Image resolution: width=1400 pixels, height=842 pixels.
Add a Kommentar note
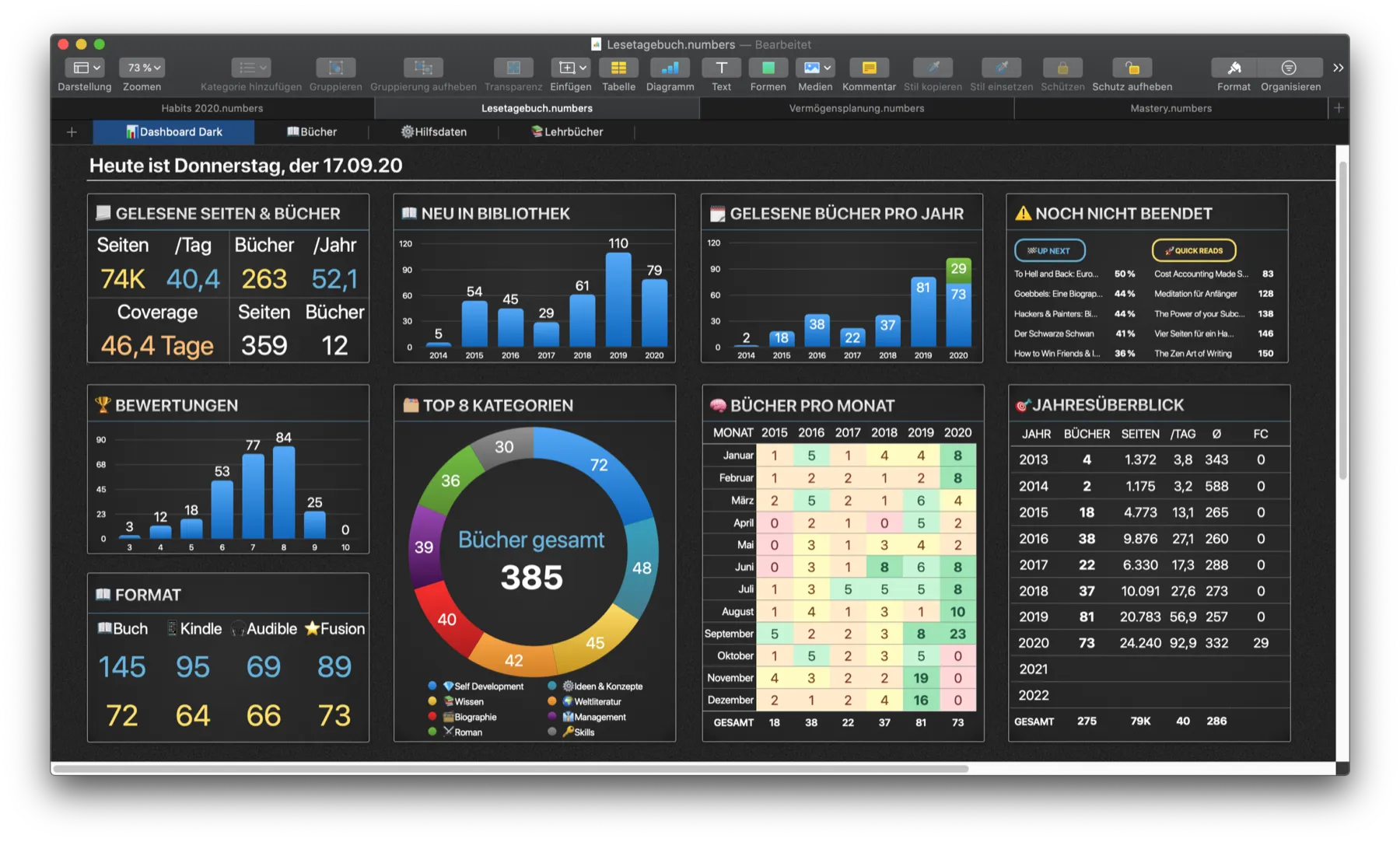(x=869, y=68)
